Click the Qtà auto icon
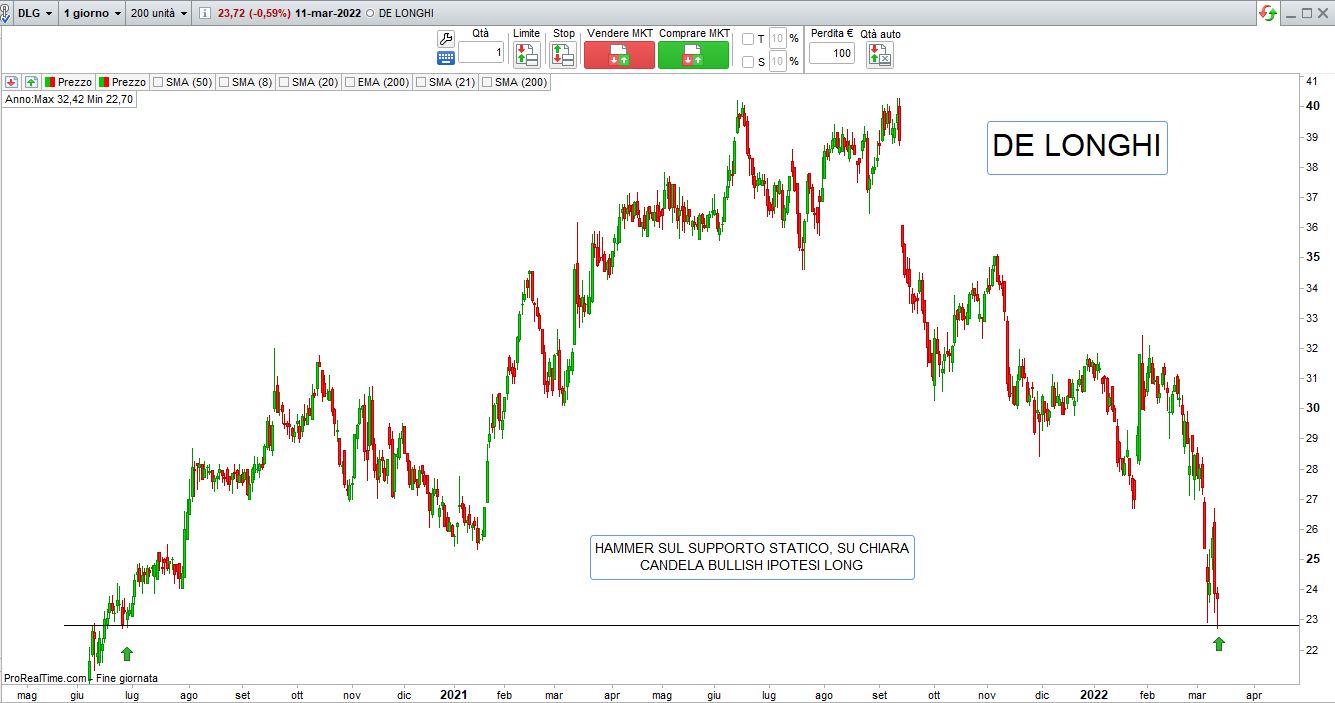Viewport: 1335px width, 703px height. click(x=880, y=55)
